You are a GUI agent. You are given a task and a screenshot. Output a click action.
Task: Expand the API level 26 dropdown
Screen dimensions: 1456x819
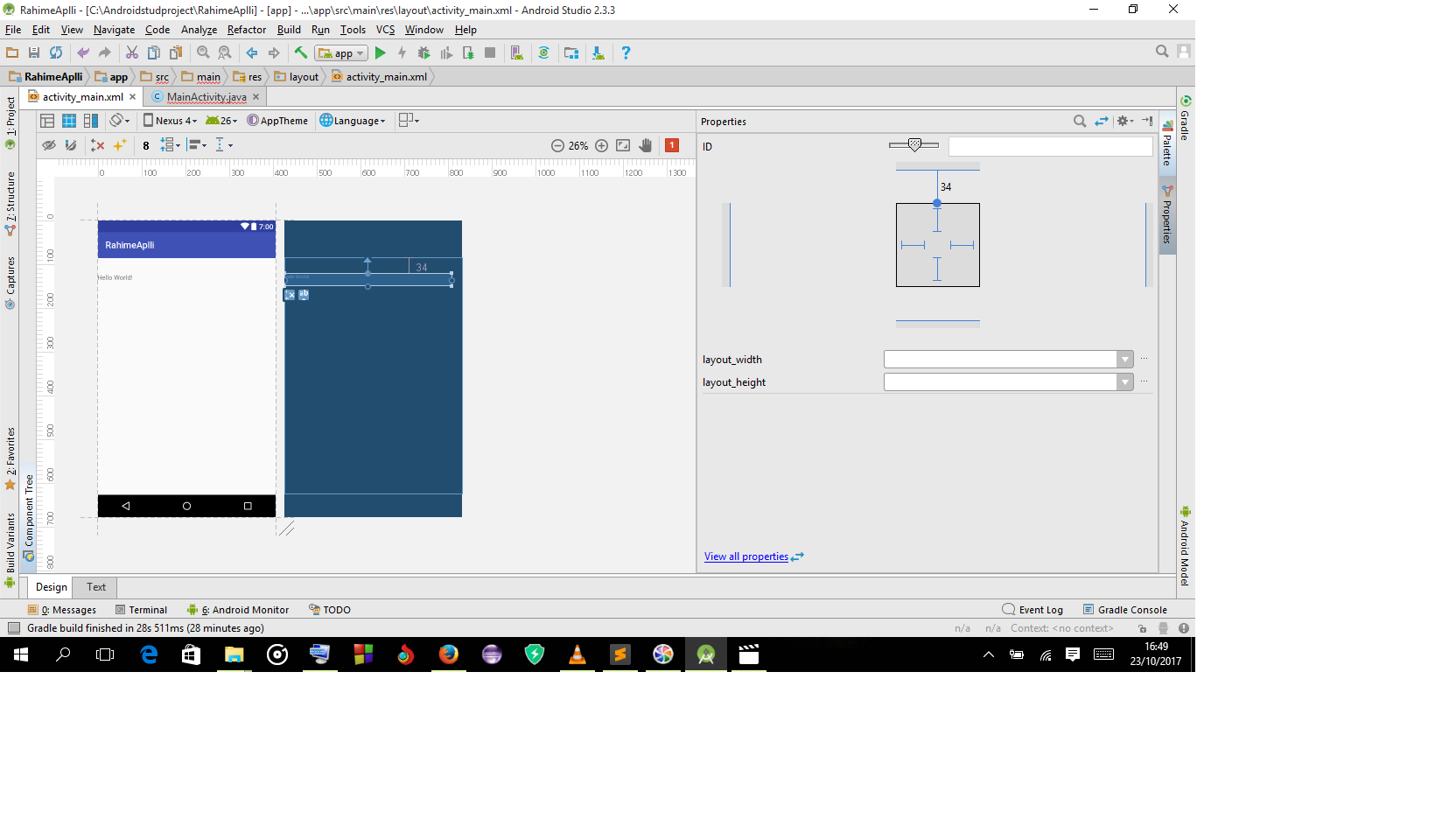point(220,121)
